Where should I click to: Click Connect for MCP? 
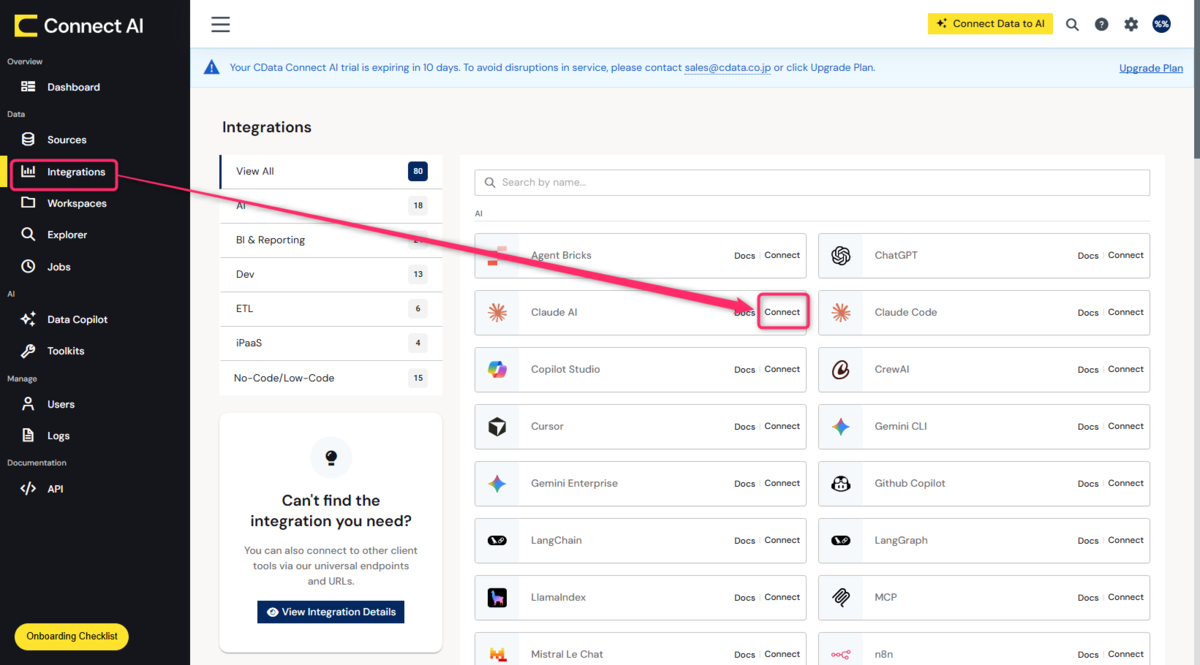click(x=1126, y=597)
